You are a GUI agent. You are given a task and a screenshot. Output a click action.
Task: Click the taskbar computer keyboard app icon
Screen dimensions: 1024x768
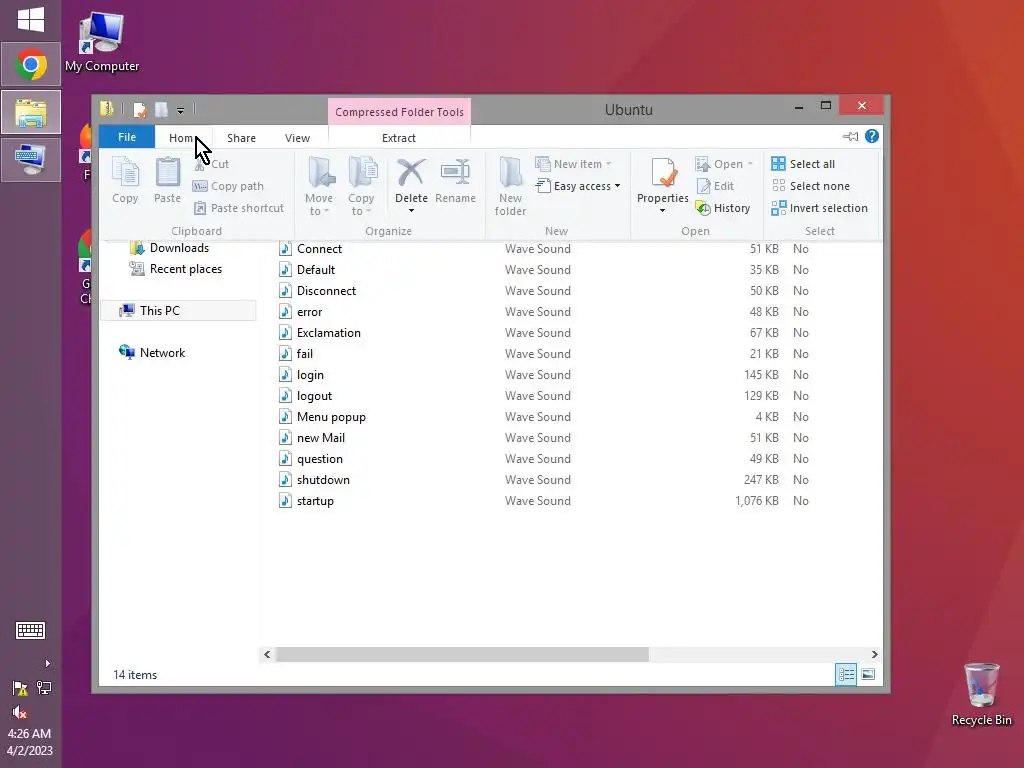click(31, 160)
